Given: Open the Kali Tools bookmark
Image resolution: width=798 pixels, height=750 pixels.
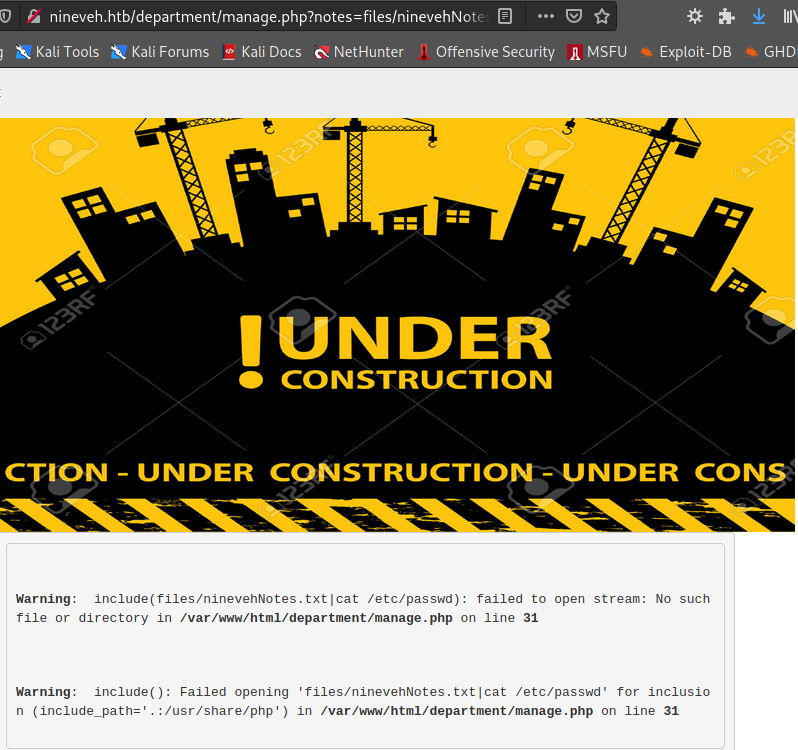Looking at the screenshot, I should pyautogui.click(x=58, y=52).
